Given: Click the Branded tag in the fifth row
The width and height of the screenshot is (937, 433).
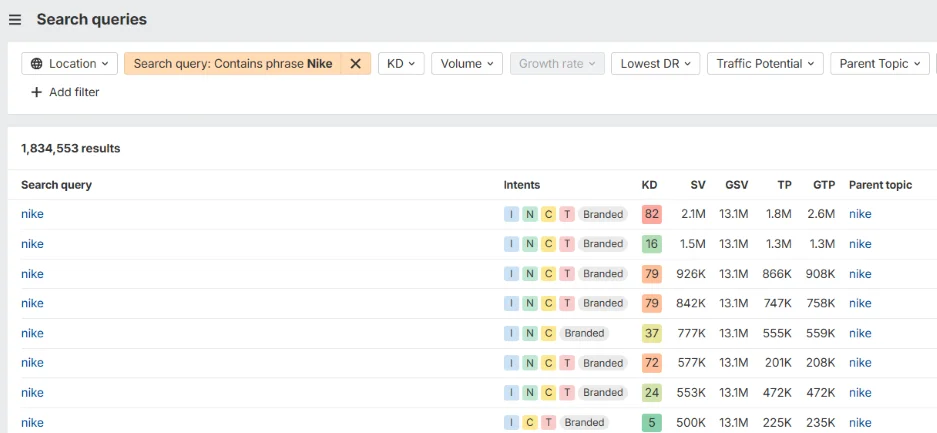Looking at the screenshot, I should [584, 333].
